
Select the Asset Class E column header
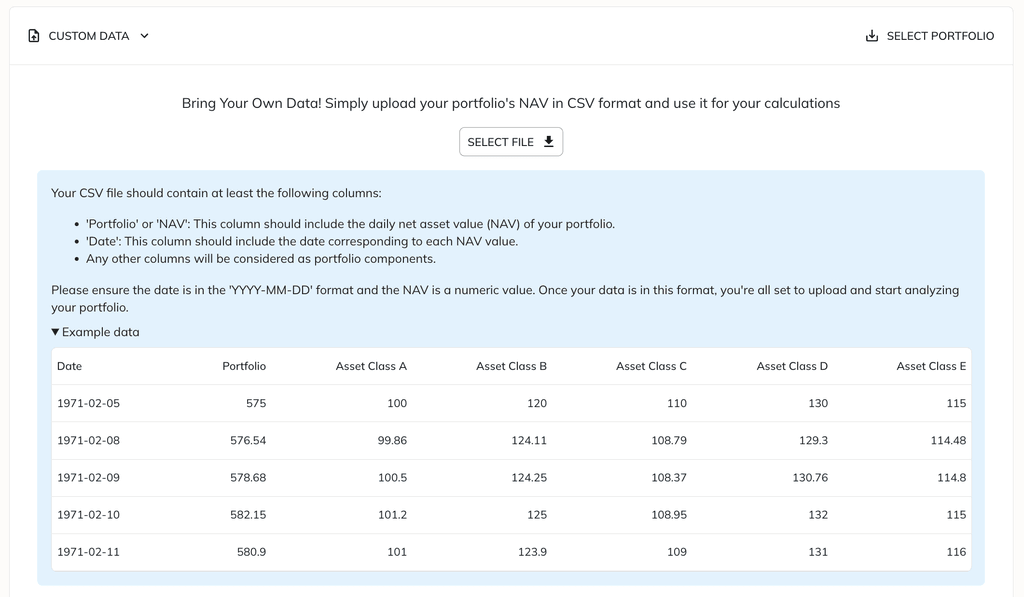click(x=931, y=366)
